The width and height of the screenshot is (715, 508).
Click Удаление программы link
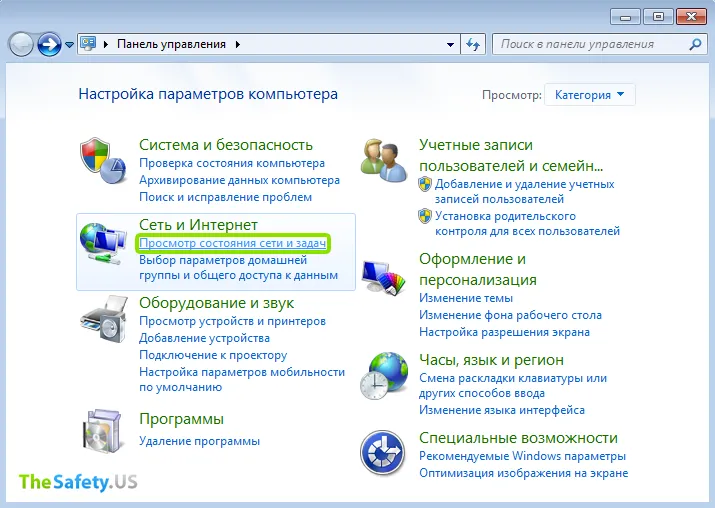pos(199,441)
